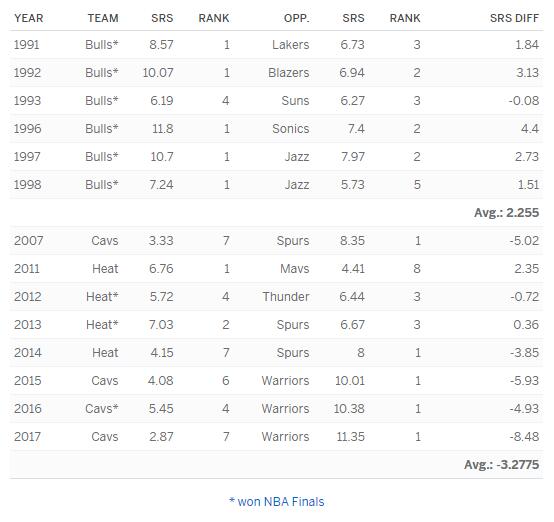Click the Avg.: 2.255 summary value
This screenshot has width=554, height=522.
(507, 213)
